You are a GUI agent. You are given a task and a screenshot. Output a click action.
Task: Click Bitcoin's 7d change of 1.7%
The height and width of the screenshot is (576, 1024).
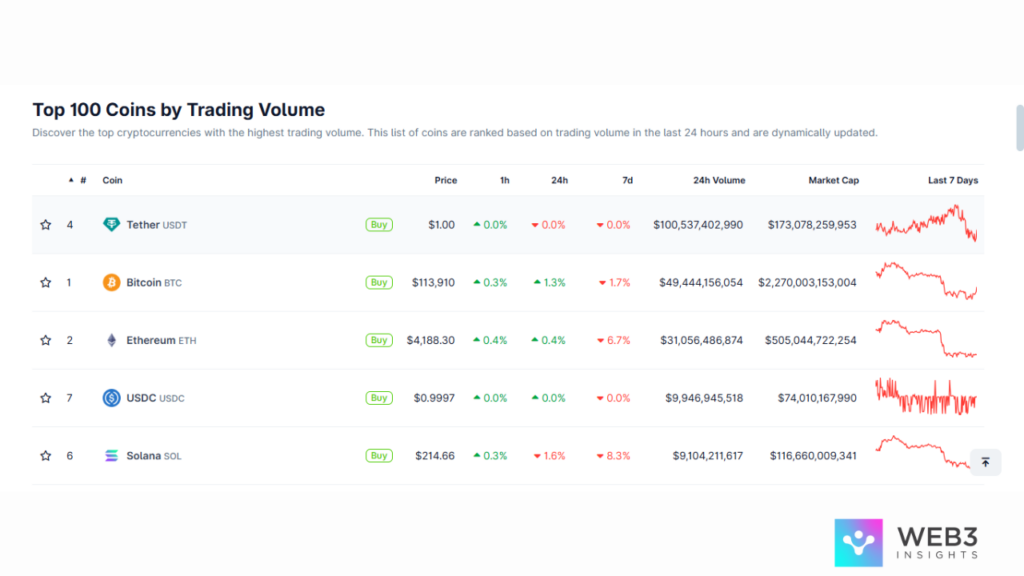[615, 283]
